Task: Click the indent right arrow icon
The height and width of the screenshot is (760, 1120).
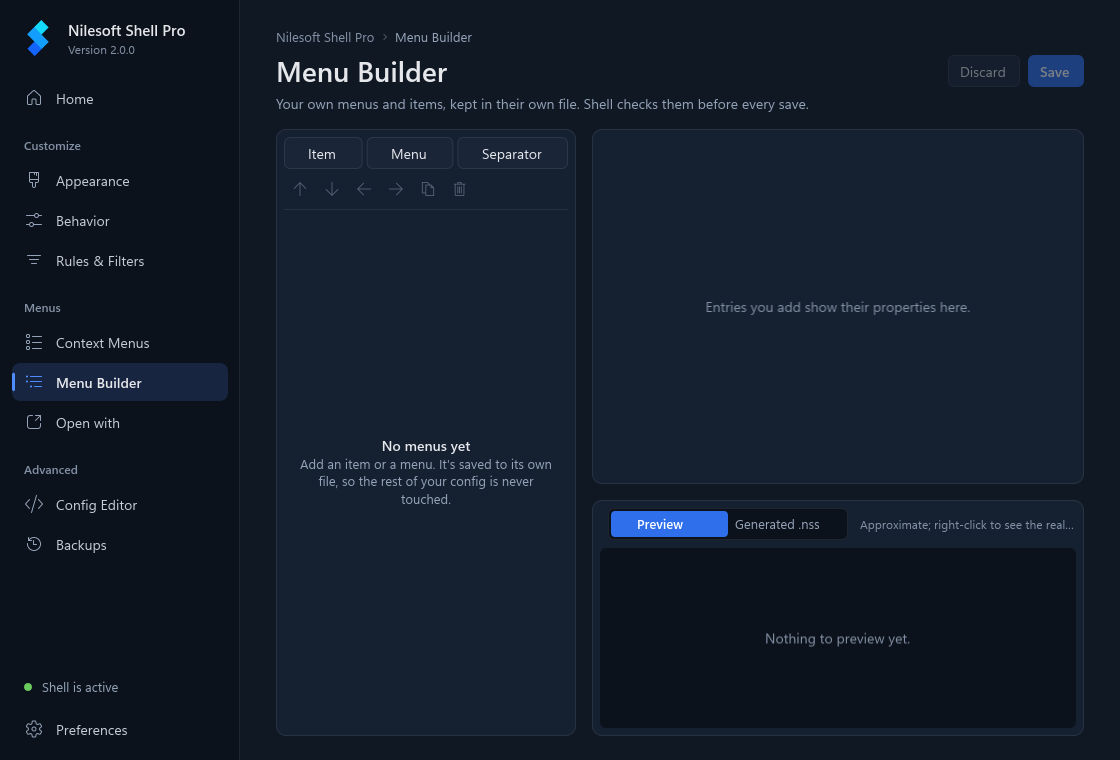Action: click(396, 189)
